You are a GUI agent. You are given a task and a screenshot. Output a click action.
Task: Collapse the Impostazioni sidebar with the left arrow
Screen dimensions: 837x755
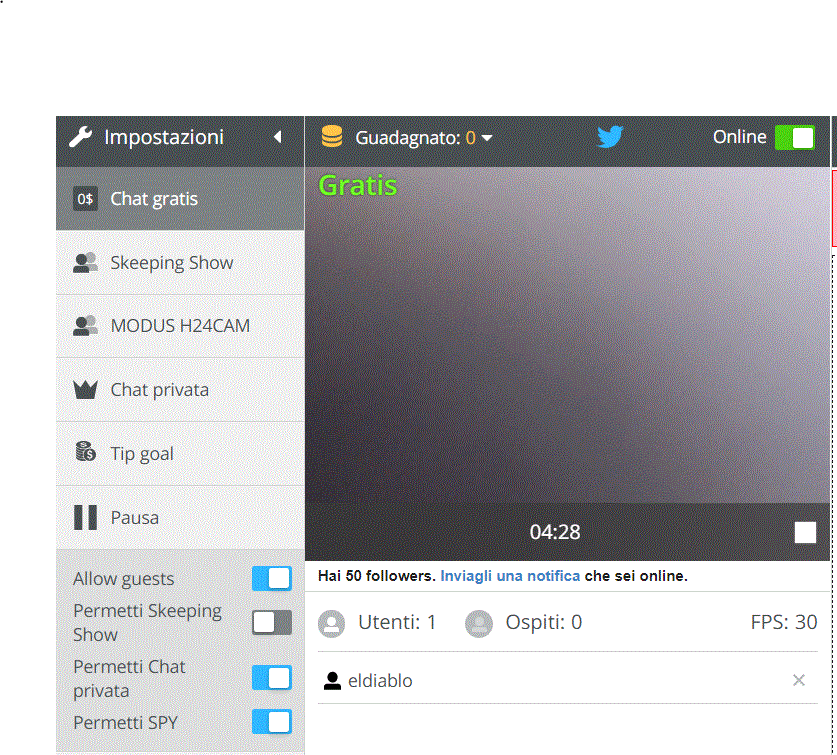pyautogui.click(x=278, y=137)
